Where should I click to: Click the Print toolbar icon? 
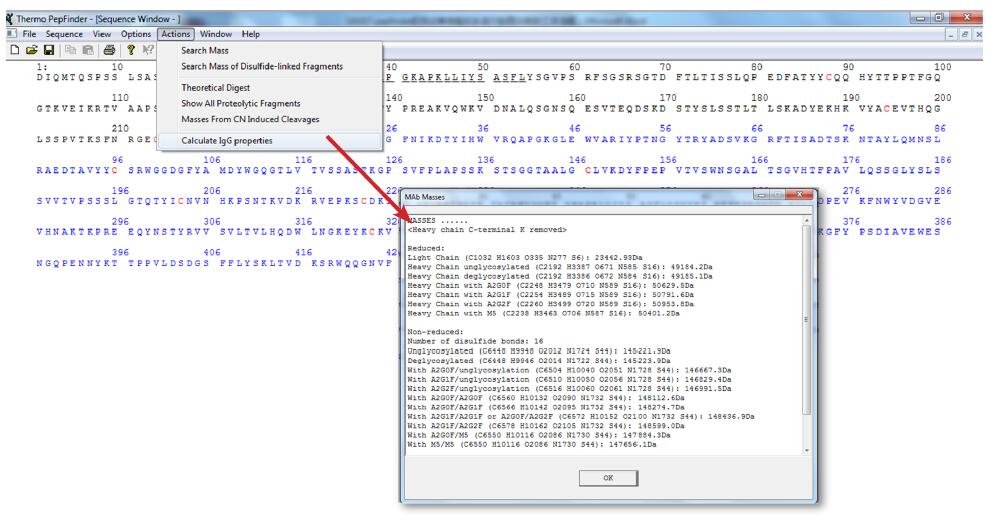coord(109,50)
